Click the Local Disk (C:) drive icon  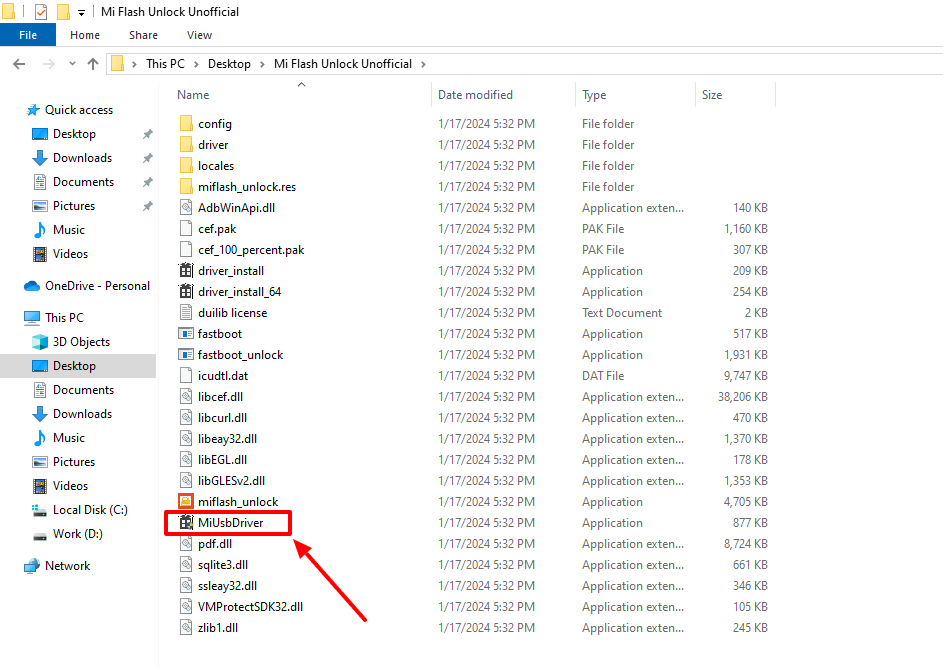tap(40, 510)
